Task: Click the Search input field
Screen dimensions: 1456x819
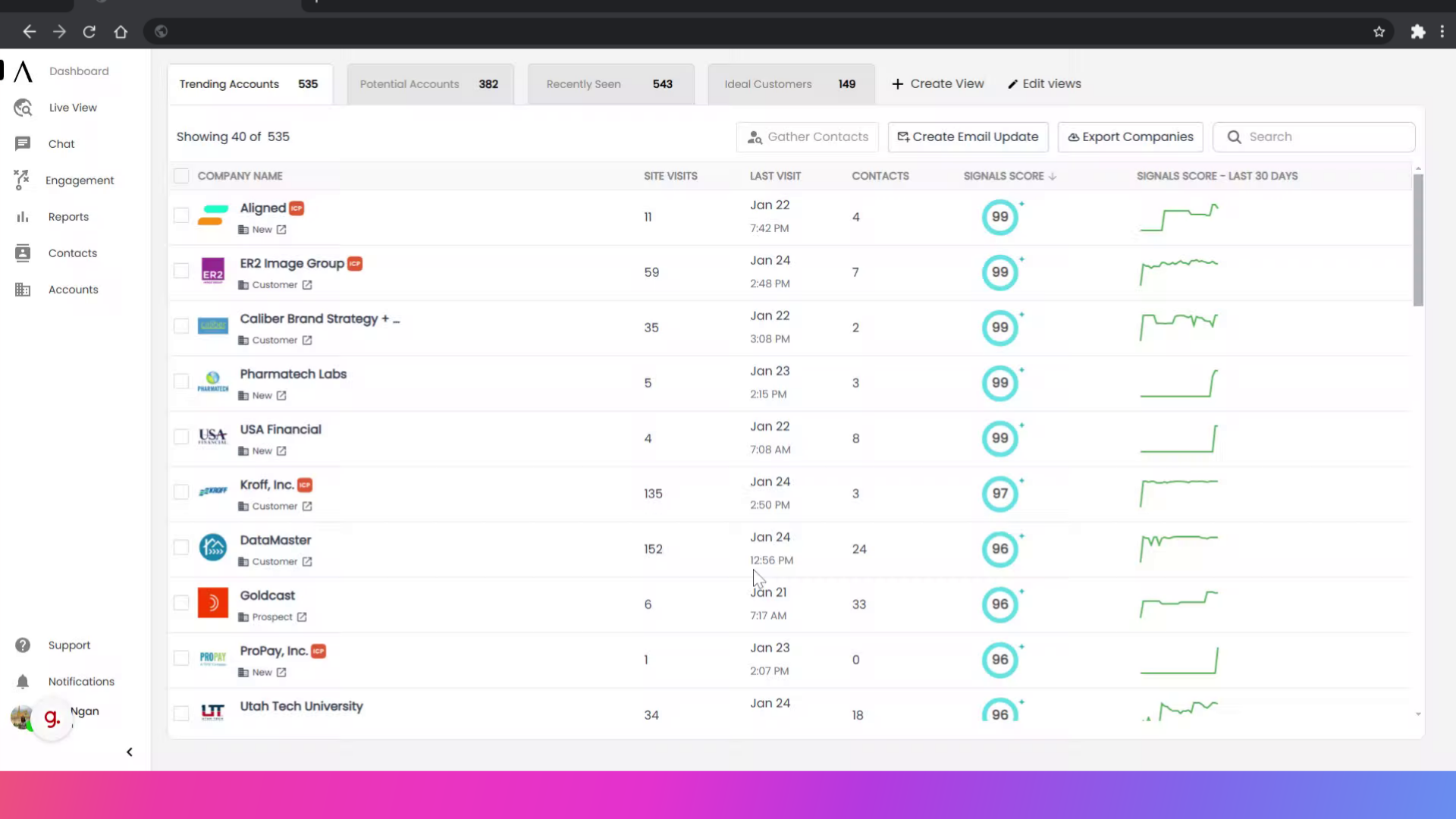Action: (1313, 137)
